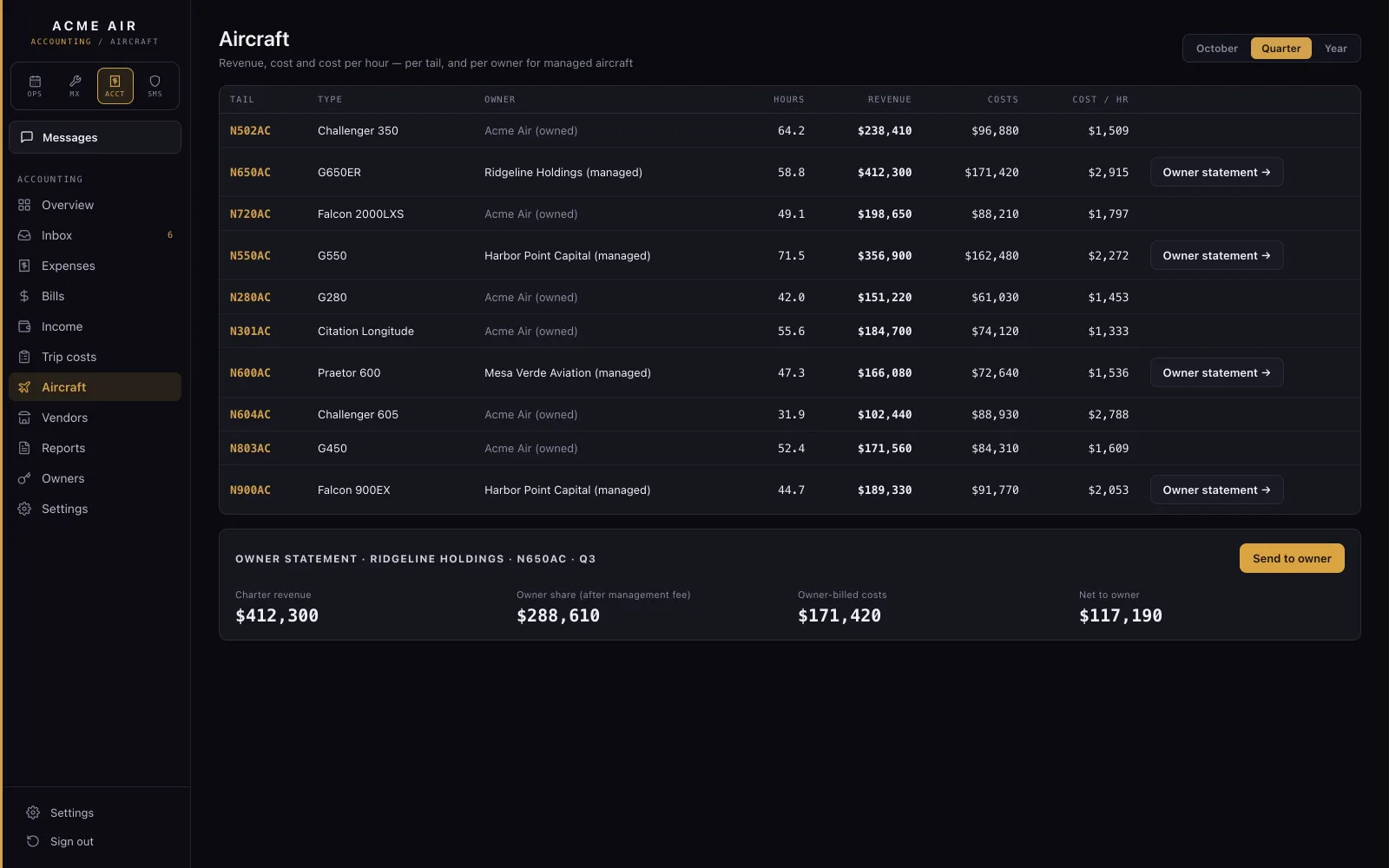Image resolution: width=1389 pixels, height=868 pixels.
Task: Click Owner share value $288,610
Action: tap(557, 615)
